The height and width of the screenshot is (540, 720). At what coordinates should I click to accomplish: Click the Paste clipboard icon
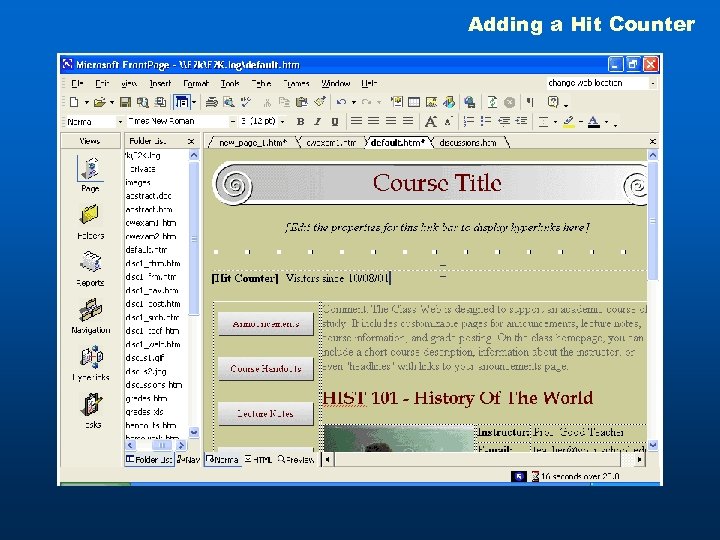(302, 102)
